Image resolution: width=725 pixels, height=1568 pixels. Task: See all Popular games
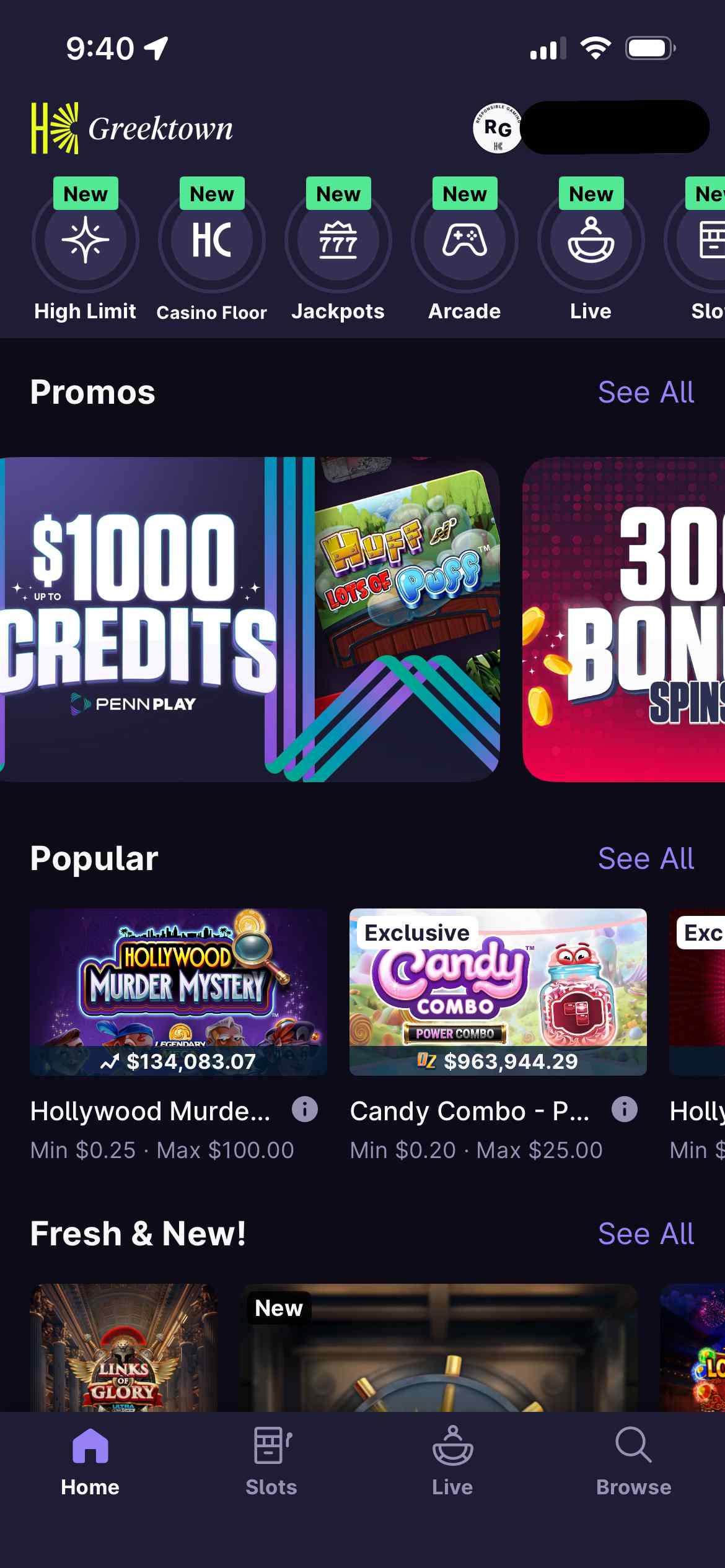tap(646, 859)
